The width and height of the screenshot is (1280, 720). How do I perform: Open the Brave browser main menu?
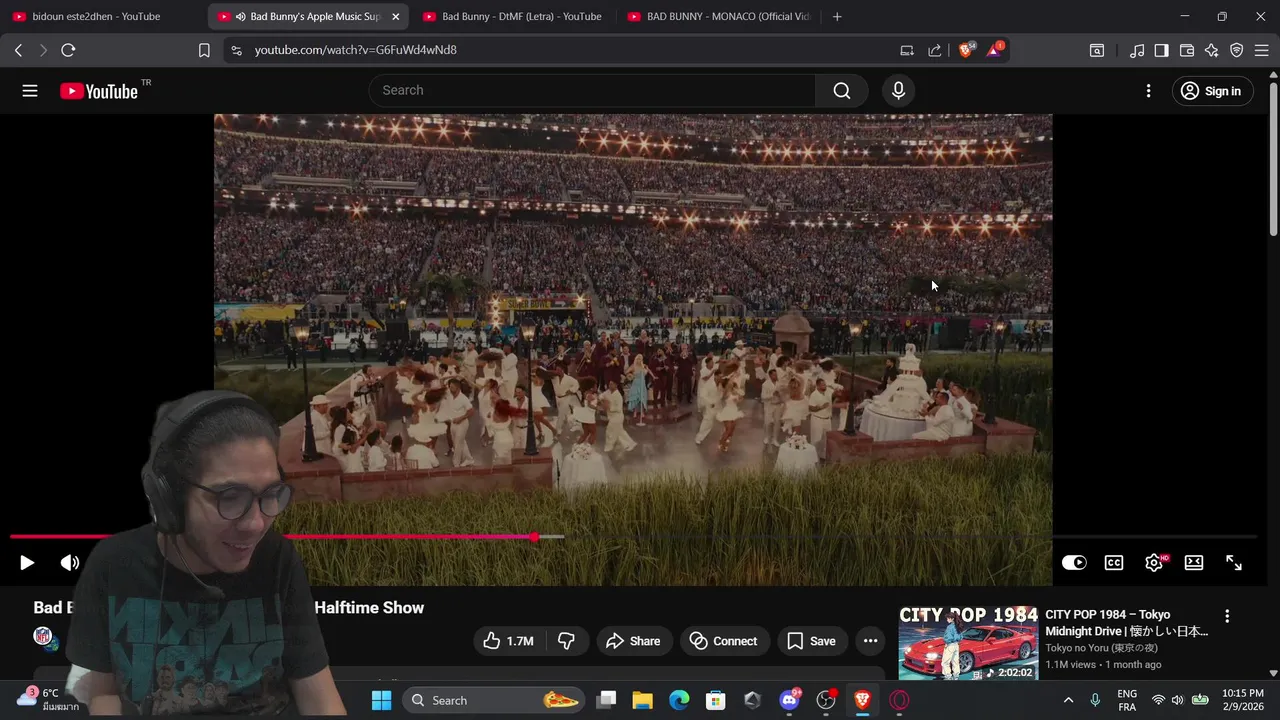click(1261, 50)
